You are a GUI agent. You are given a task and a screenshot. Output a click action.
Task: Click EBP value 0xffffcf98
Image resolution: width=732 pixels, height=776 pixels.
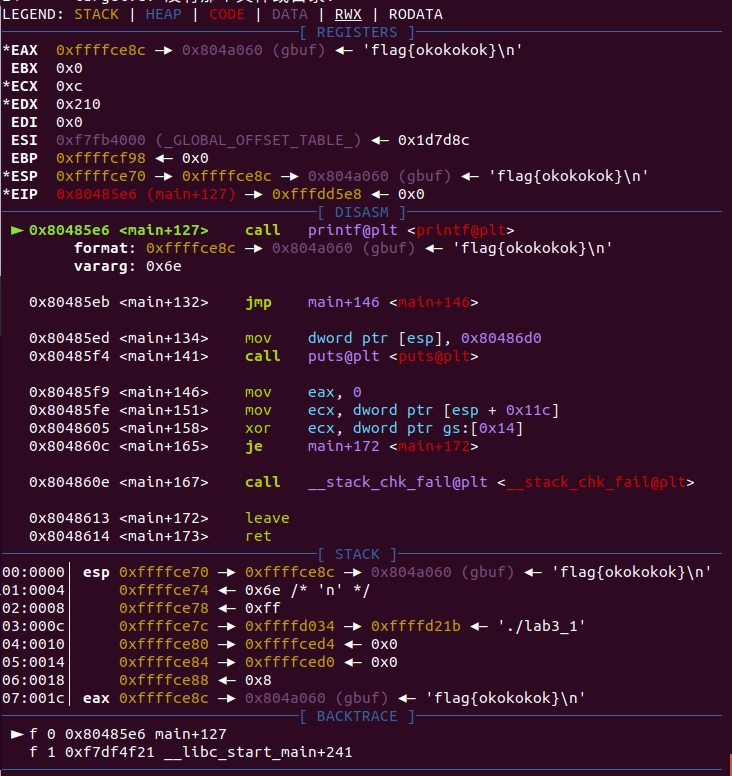coord(101,158)
